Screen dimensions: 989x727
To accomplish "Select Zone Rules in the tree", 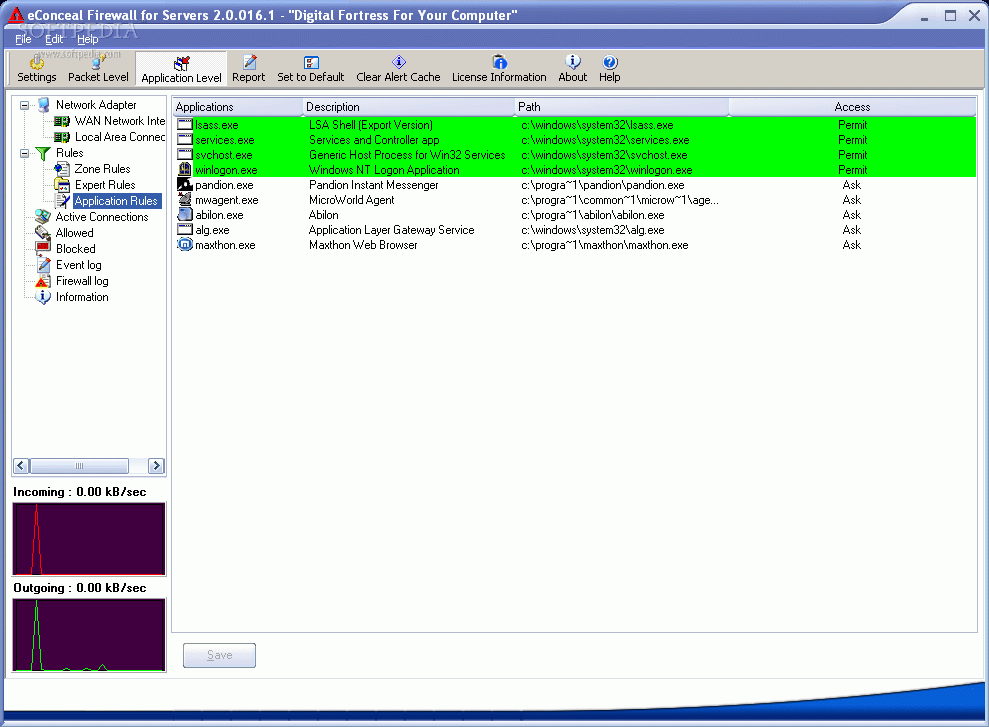I will point(102,169).
